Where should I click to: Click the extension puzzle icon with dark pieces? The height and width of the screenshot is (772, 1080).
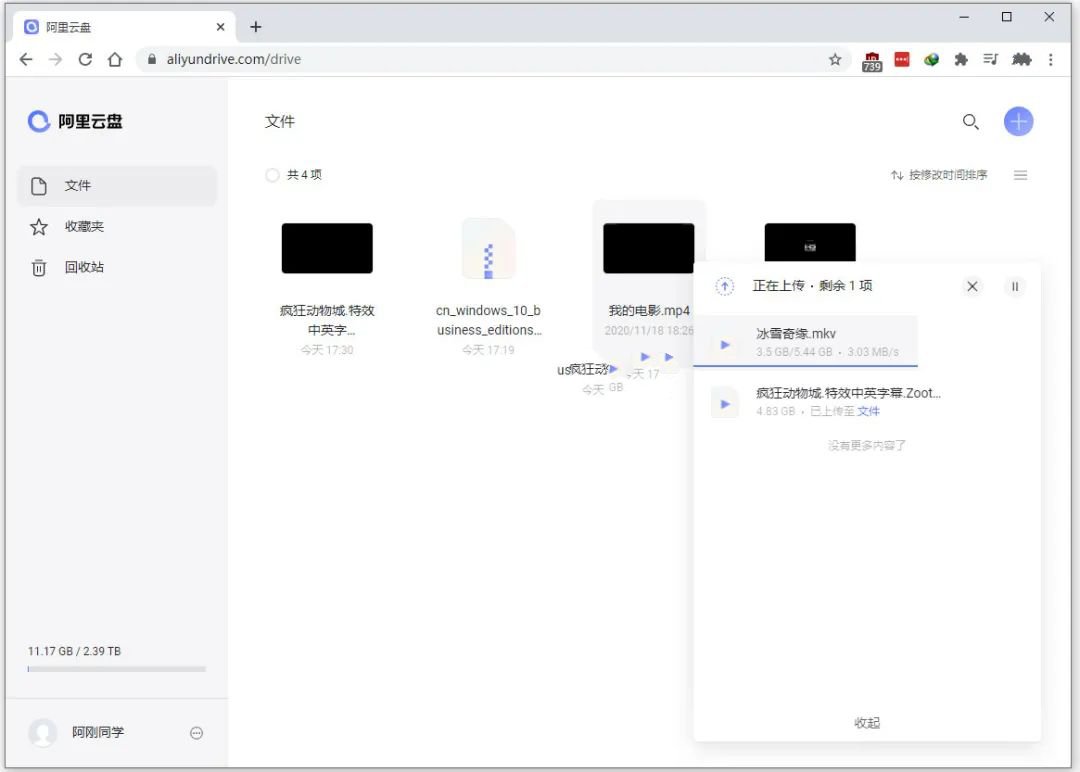[x=1021, y=59]
